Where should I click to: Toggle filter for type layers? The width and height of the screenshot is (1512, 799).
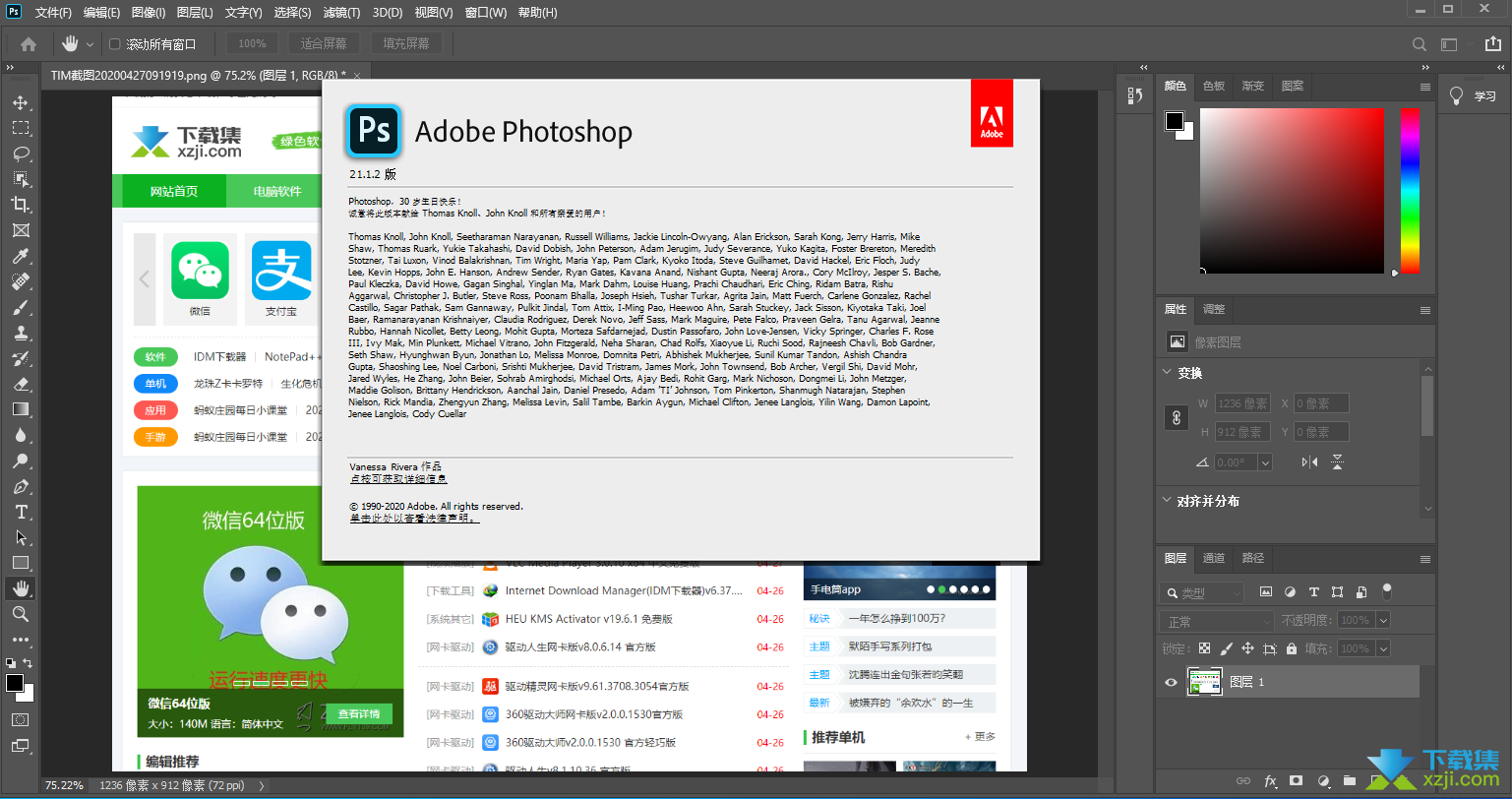1313,592
